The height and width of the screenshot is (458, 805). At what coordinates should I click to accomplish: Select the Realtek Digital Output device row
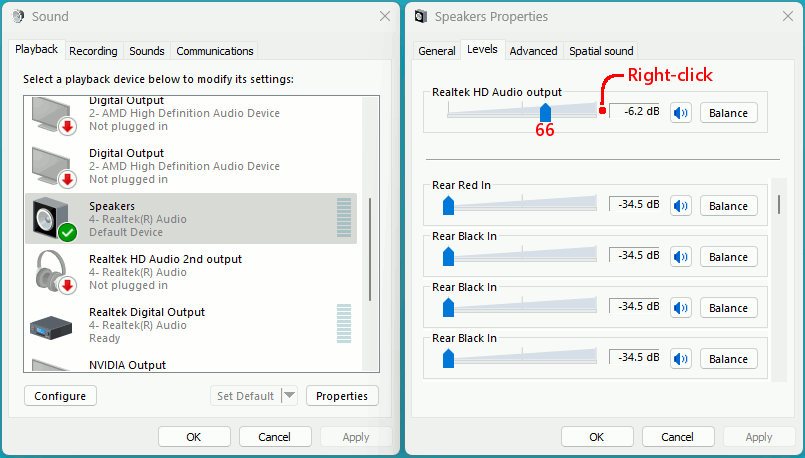click(x=190, y=325)
